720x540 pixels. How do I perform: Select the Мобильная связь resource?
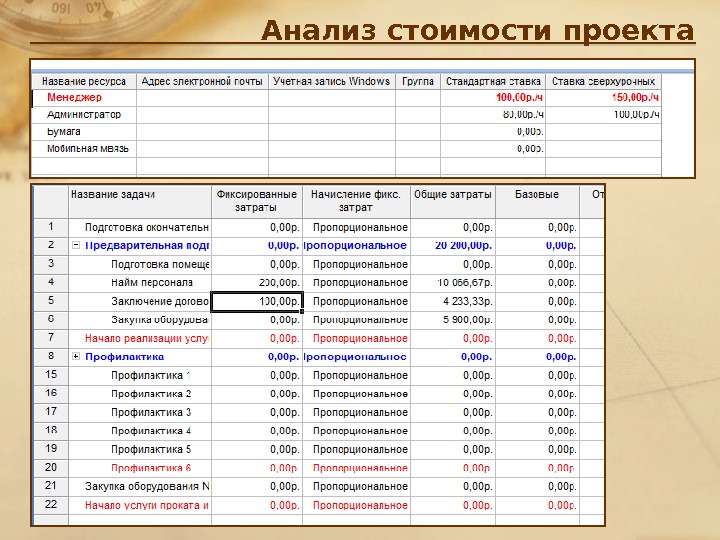[87, 149]
